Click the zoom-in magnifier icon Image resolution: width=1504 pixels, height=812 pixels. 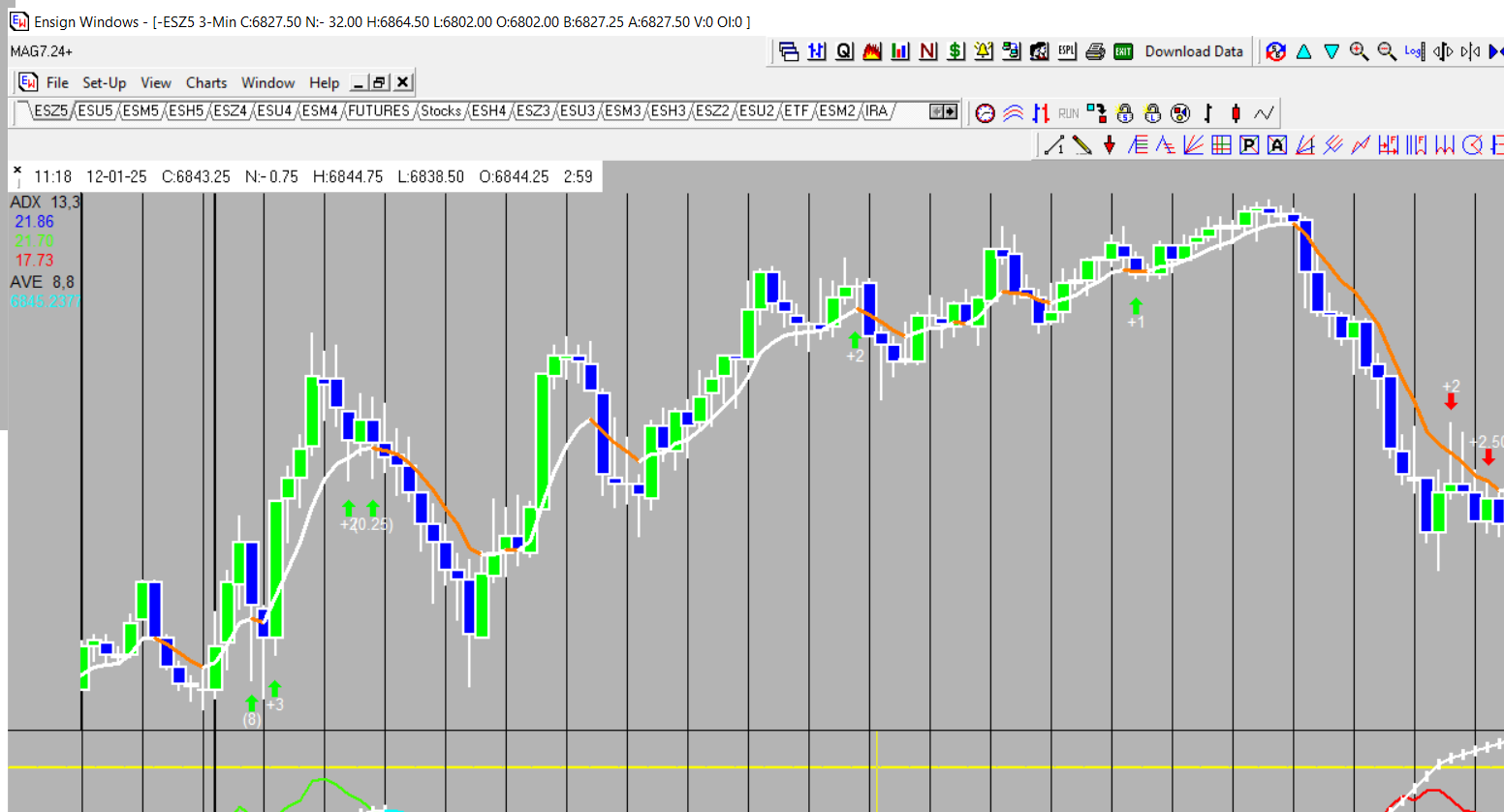click(x=1359, y=52)
